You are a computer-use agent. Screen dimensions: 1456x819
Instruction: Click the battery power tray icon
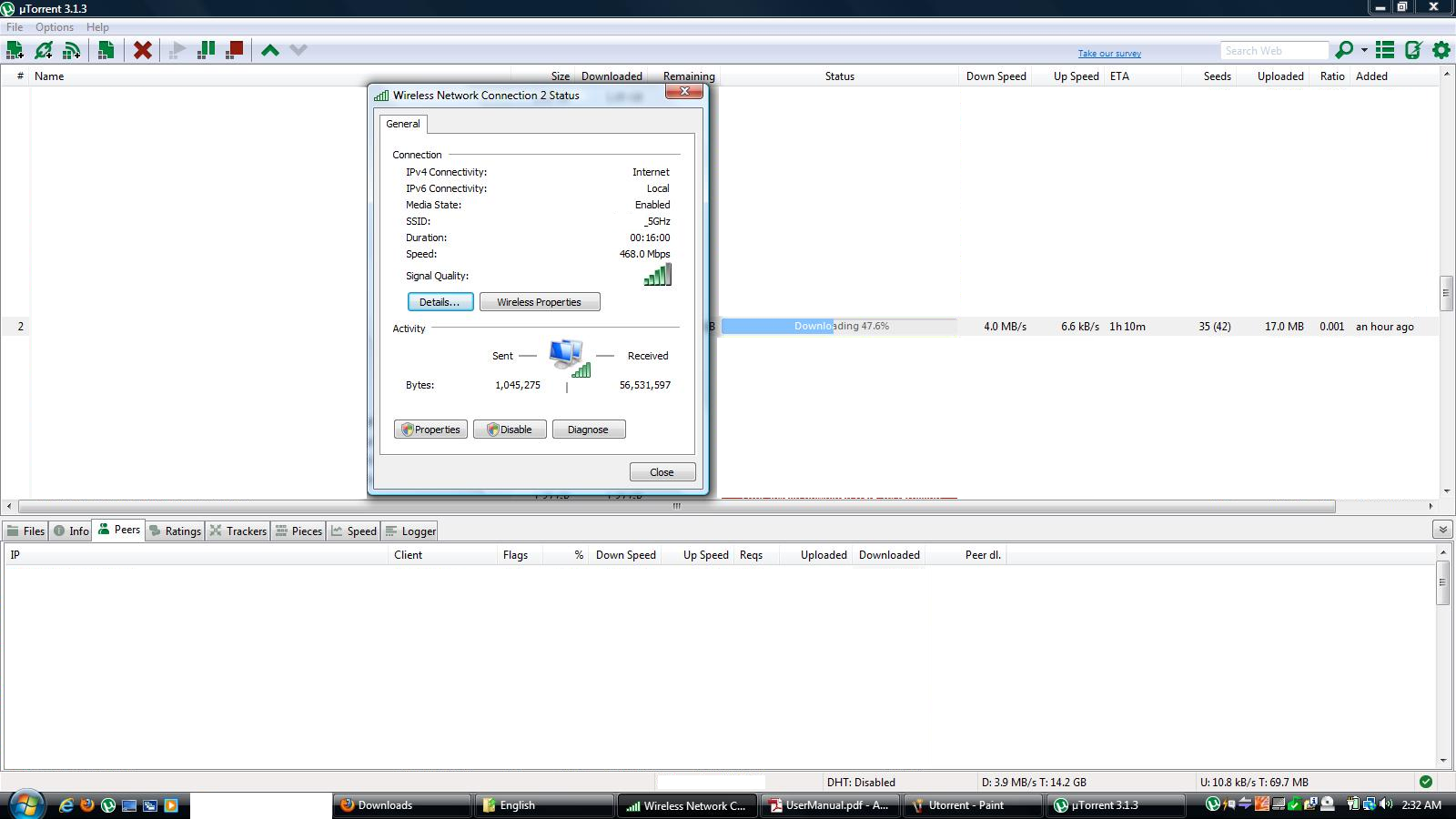point(1353,804)
